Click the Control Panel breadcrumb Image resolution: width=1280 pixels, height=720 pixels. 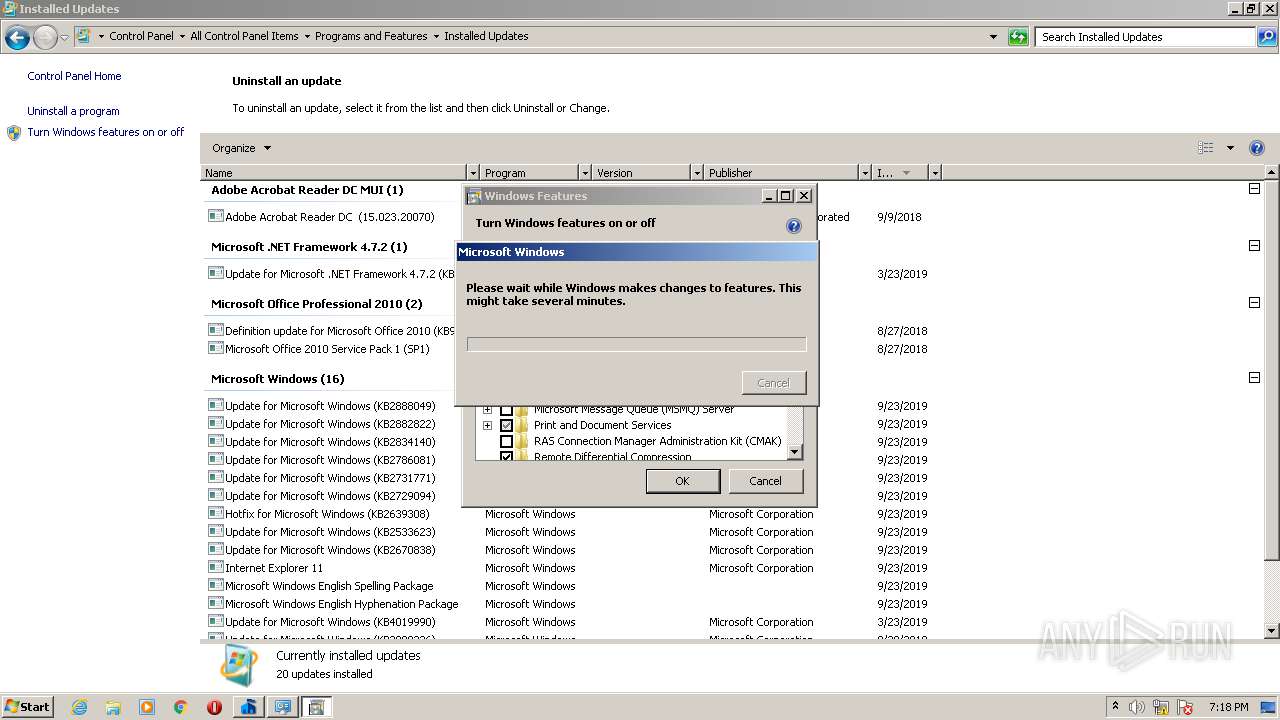coord(141,36)
